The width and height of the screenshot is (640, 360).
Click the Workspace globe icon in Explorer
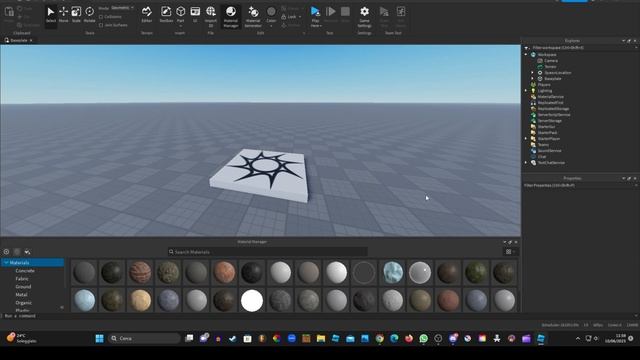533,54
